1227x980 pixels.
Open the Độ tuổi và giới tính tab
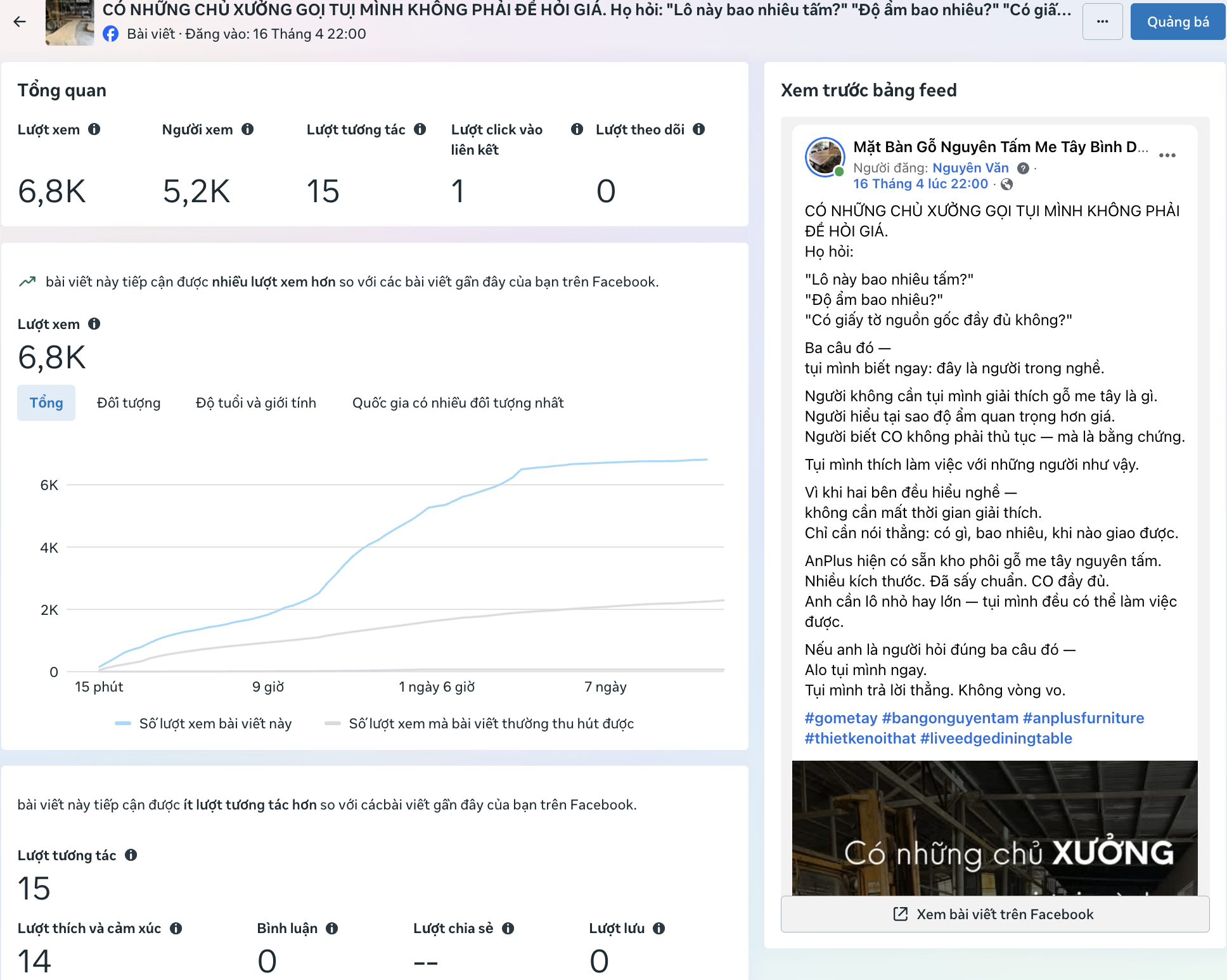(256, 403)
